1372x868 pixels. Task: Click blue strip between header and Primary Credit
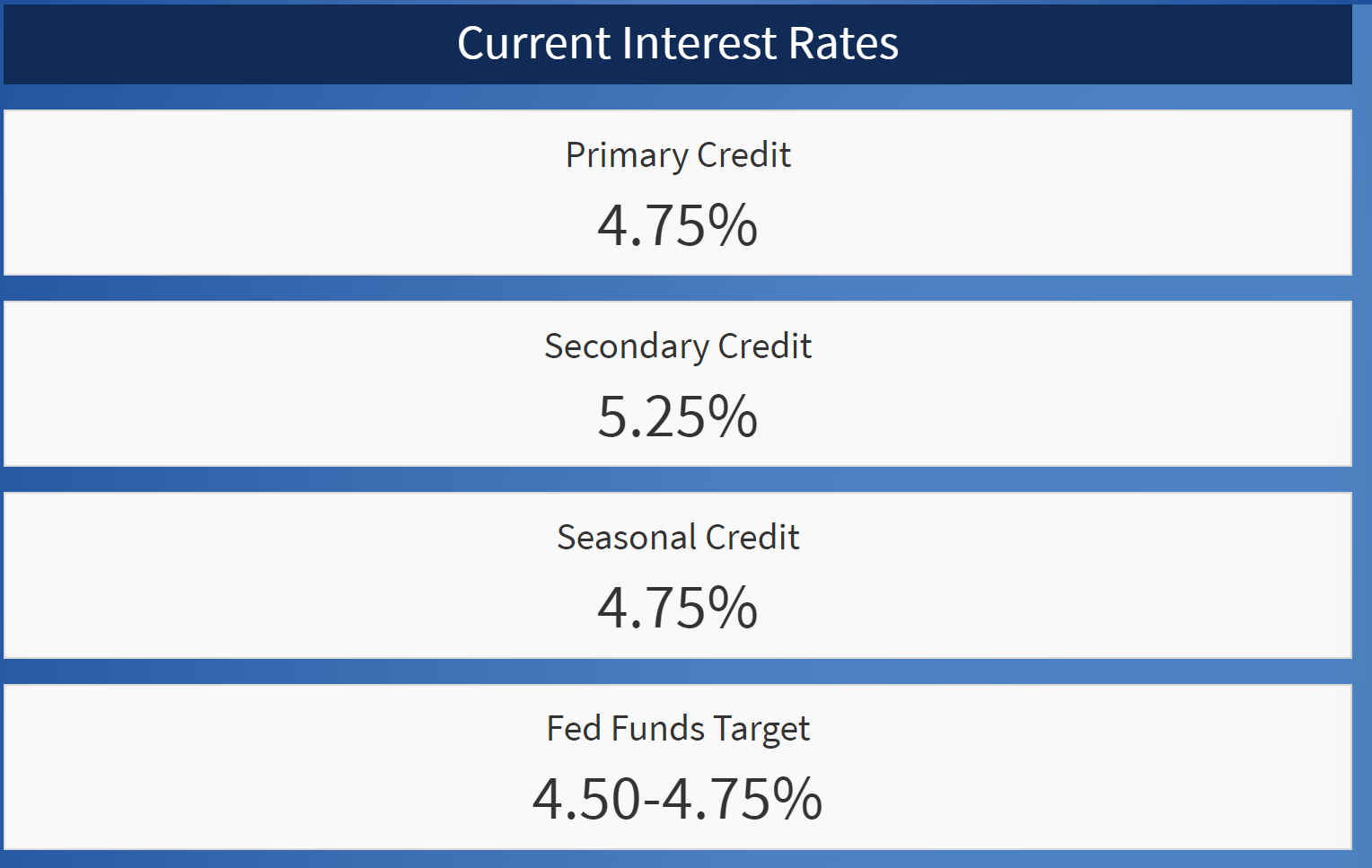coord(678,97)
